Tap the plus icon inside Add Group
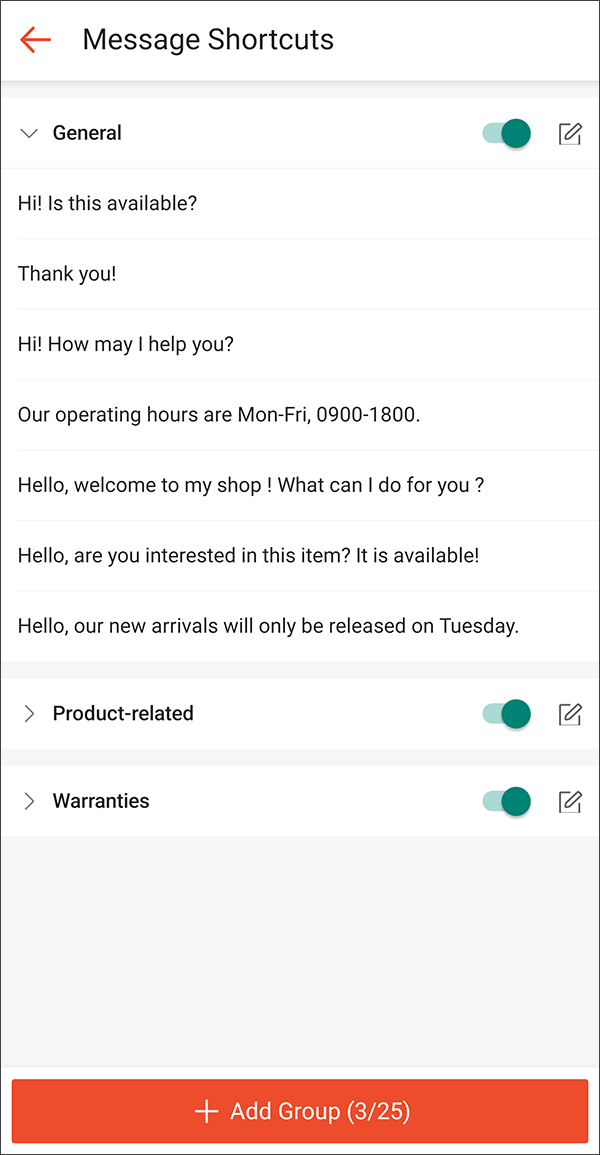 (206, 1111)
